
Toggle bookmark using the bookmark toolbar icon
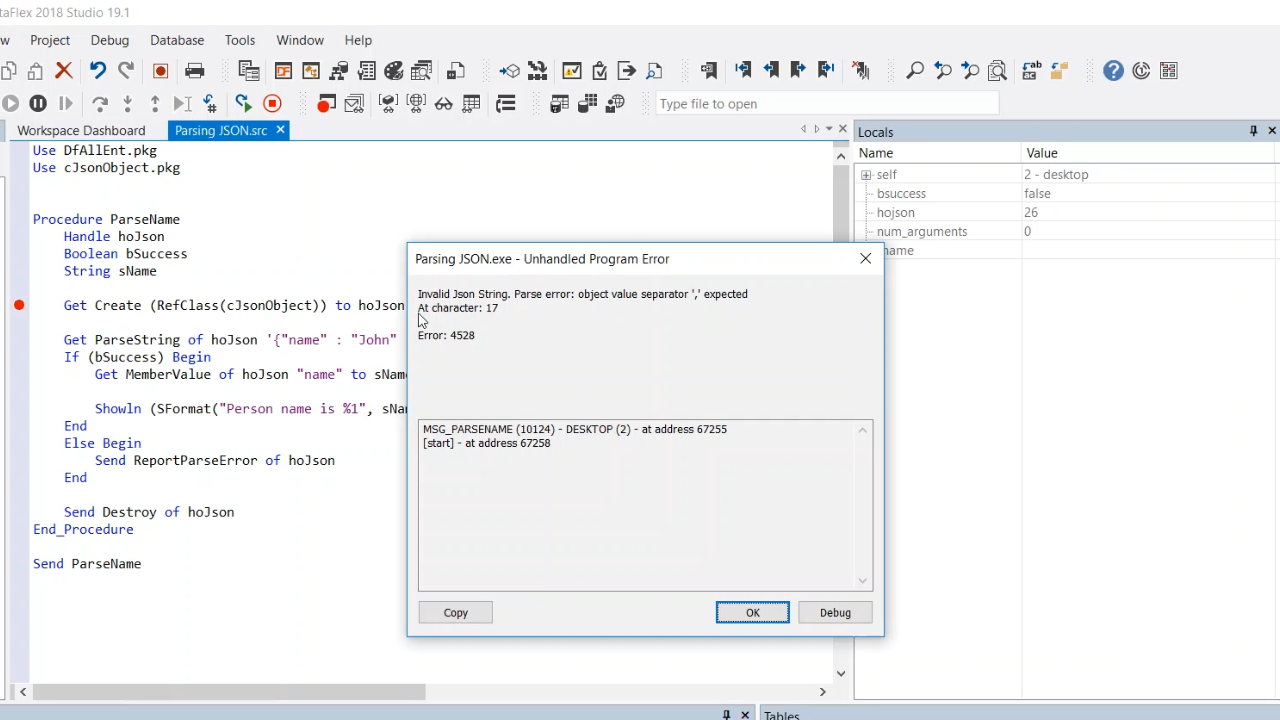pyautogui.click(x=709, y=71)
